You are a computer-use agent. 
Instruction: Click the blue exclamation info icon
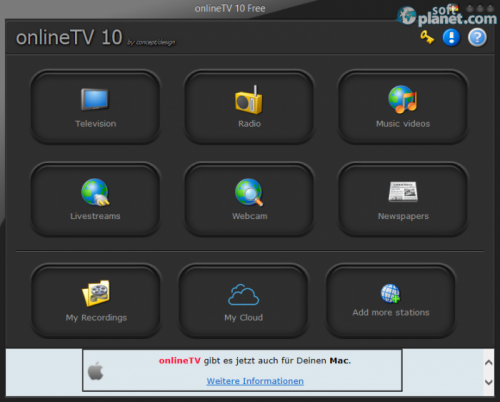[x=451, y=37]
